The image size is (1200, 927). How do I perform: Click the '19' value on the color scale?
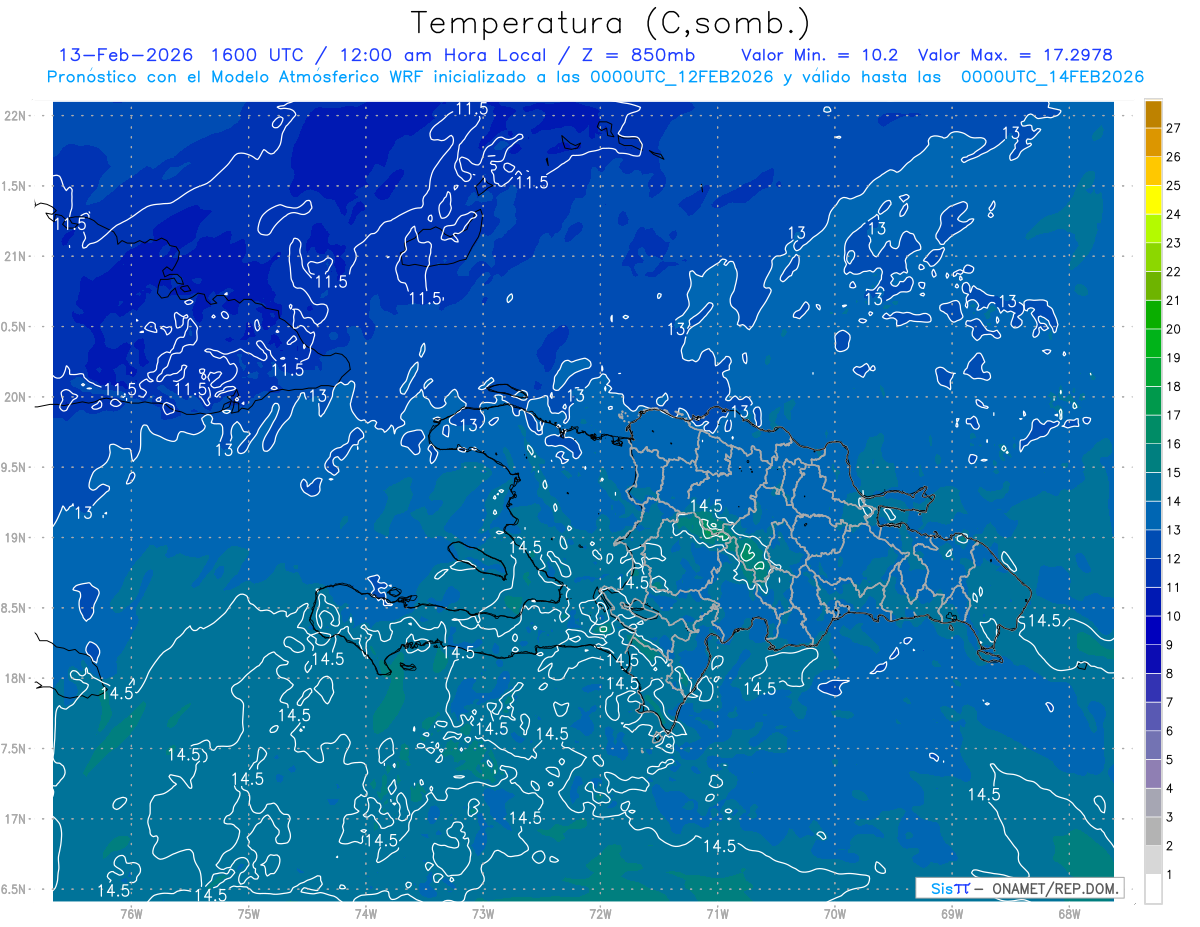click(x=1173, y=358)
